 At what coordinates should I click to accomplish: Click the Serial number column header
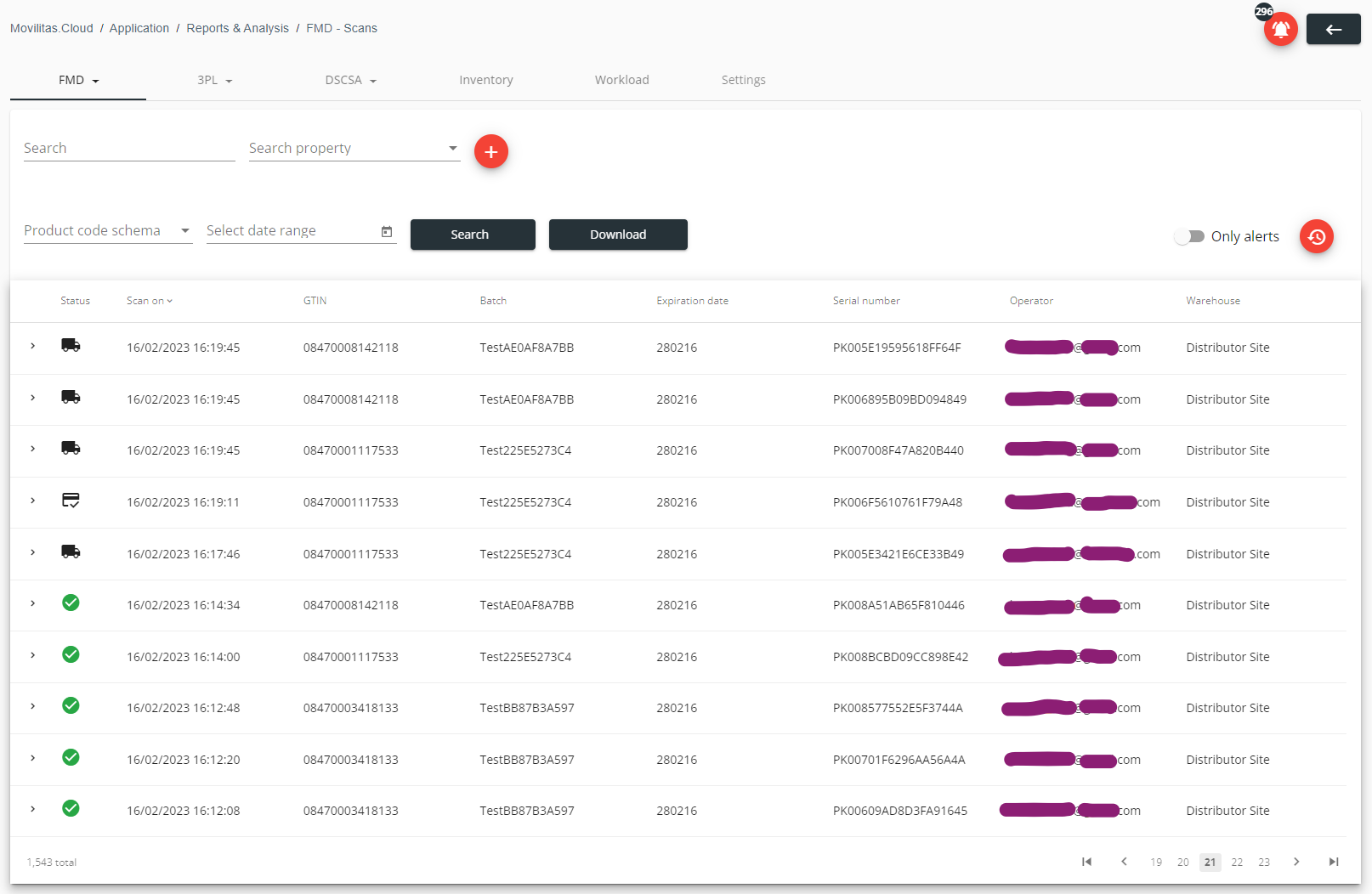(866, 301)
